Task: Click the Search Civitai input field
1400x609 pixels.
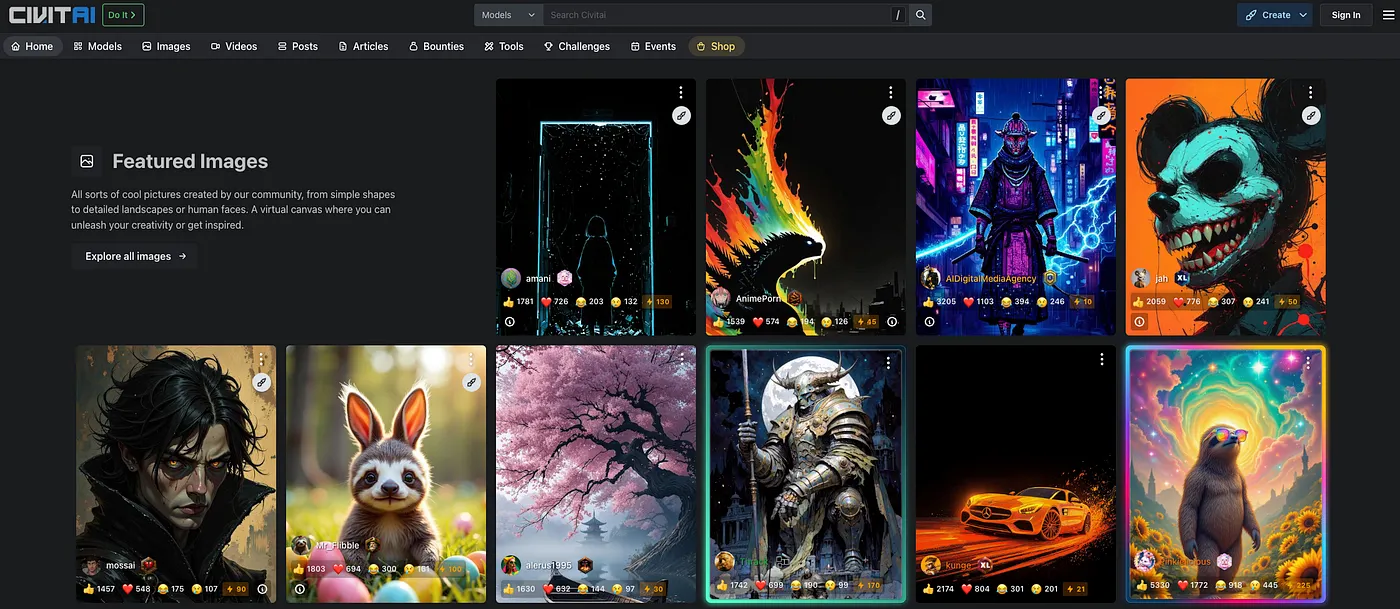Action: 715,15
